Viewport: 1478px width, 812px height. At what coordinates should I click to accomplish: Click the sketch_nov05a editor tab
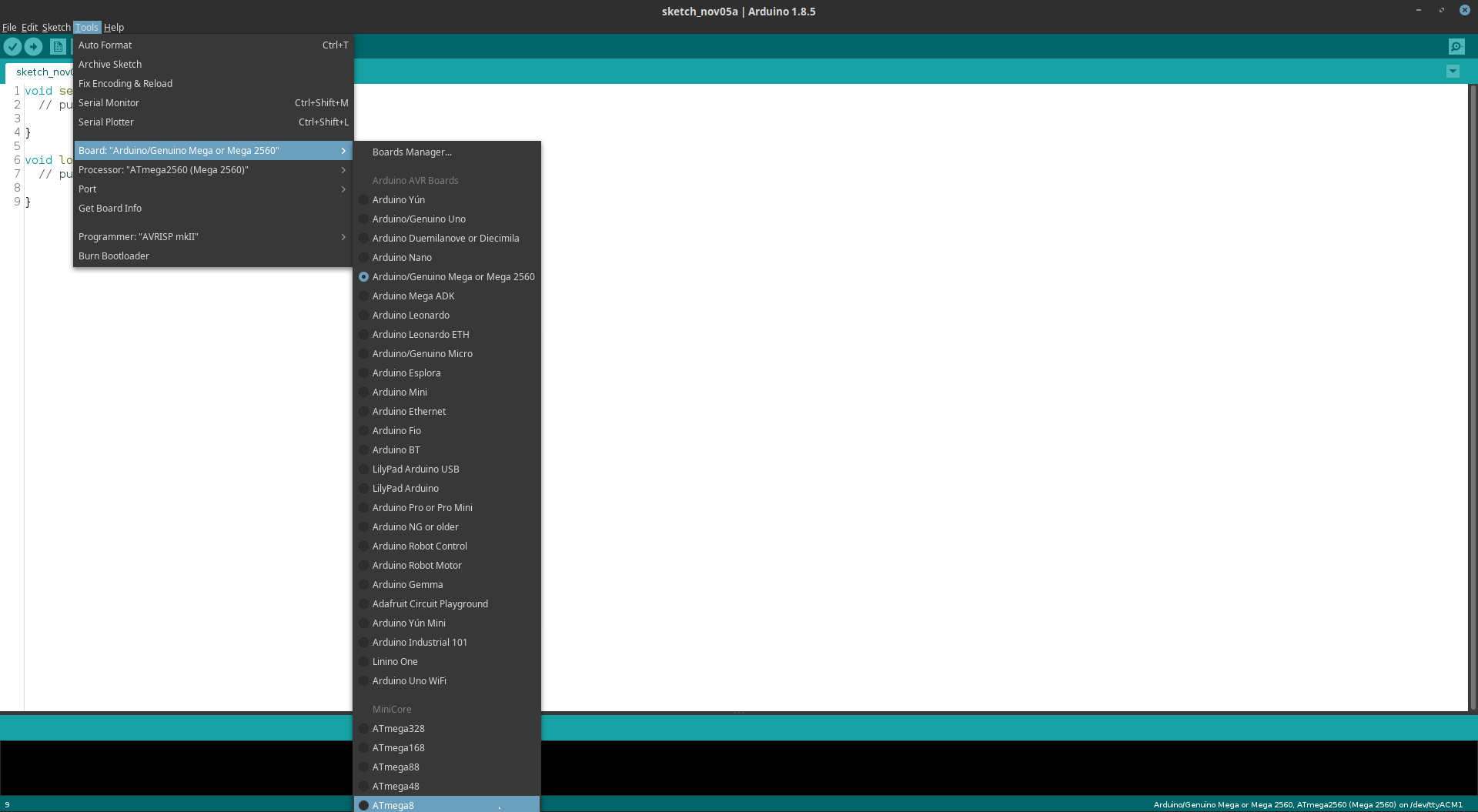[x=40, y=72]
